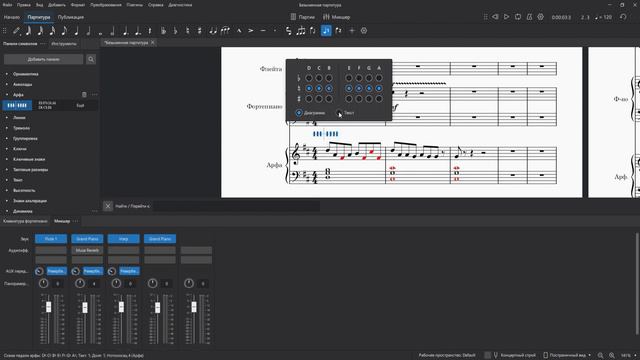Expand the Линии palette
This screenshot has height=360, width=640.
(x=7, y=118)
